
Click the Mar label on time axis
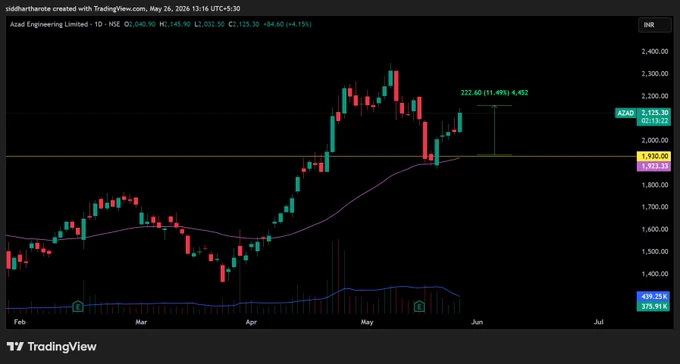coord(141,322)
